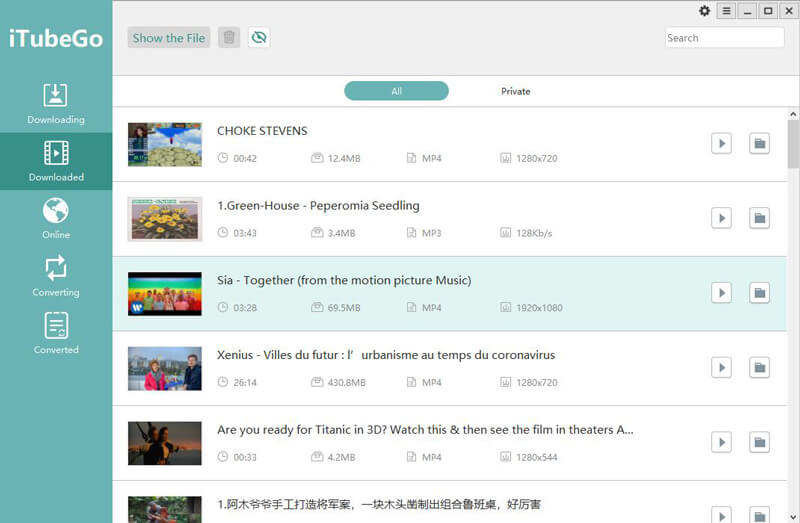This screenshot has width=800, height=523.
Task: Click the scrollbar up arrow
Action: coord(793,114)
